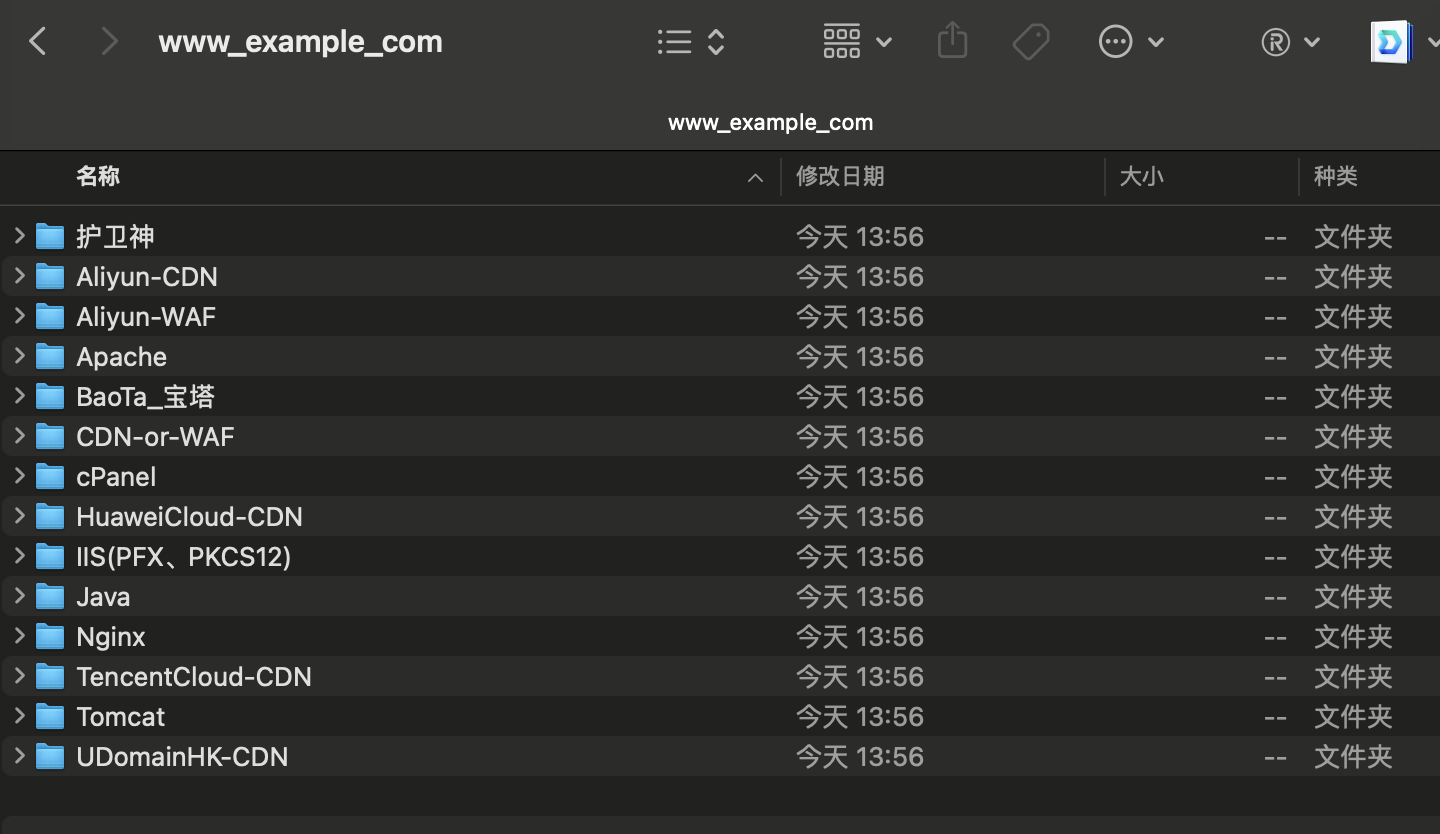Click the 大小 column header
The width and height of the screenshot is (1440, 834).
(1141, 177)
